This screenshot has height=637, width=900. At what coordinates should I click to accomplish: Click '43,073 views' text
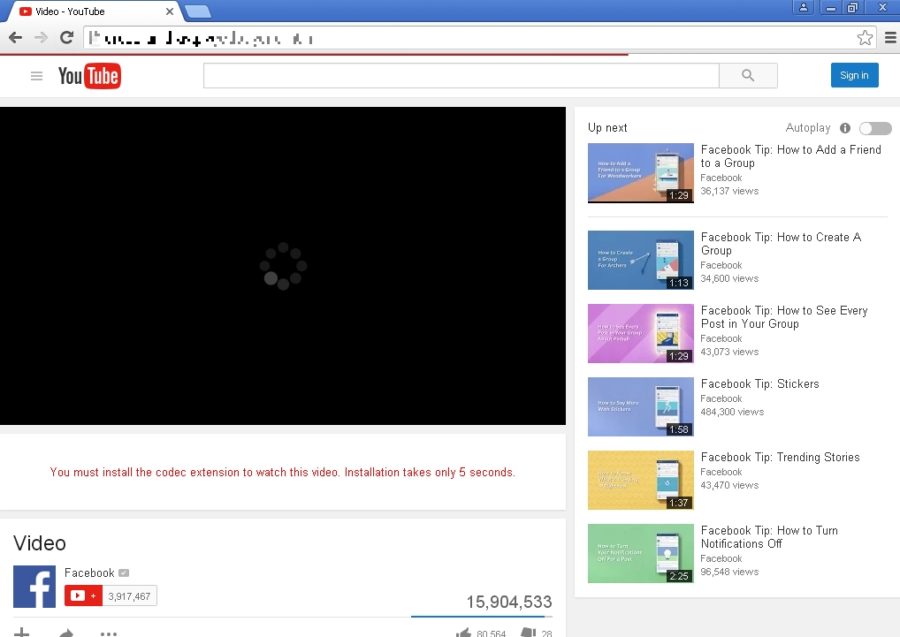[x=730, y=352]
